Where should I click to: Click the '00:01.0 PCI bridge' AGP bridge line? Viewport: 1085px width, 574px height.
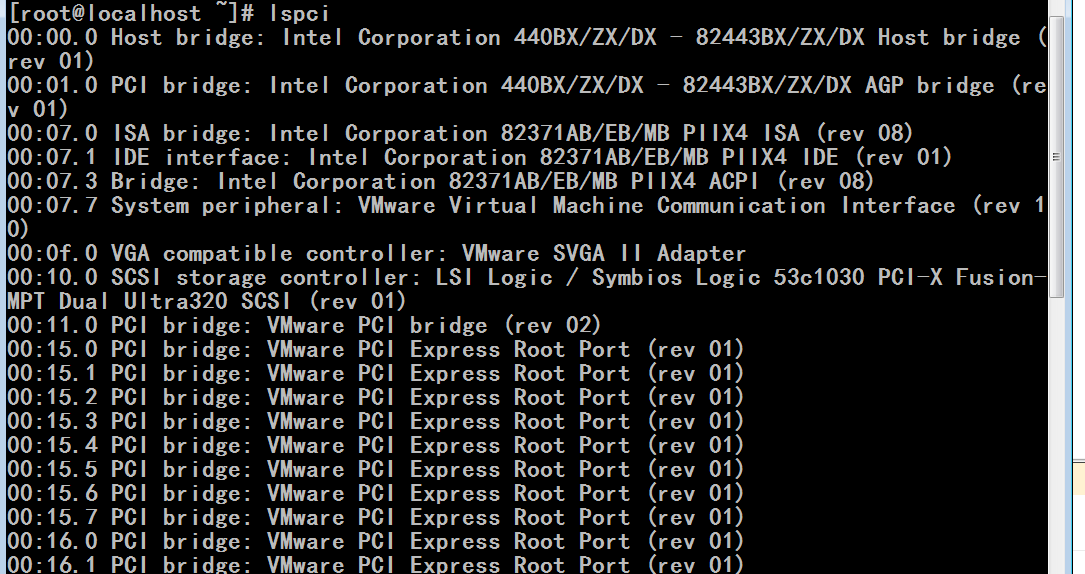click(x=526, y=86)
